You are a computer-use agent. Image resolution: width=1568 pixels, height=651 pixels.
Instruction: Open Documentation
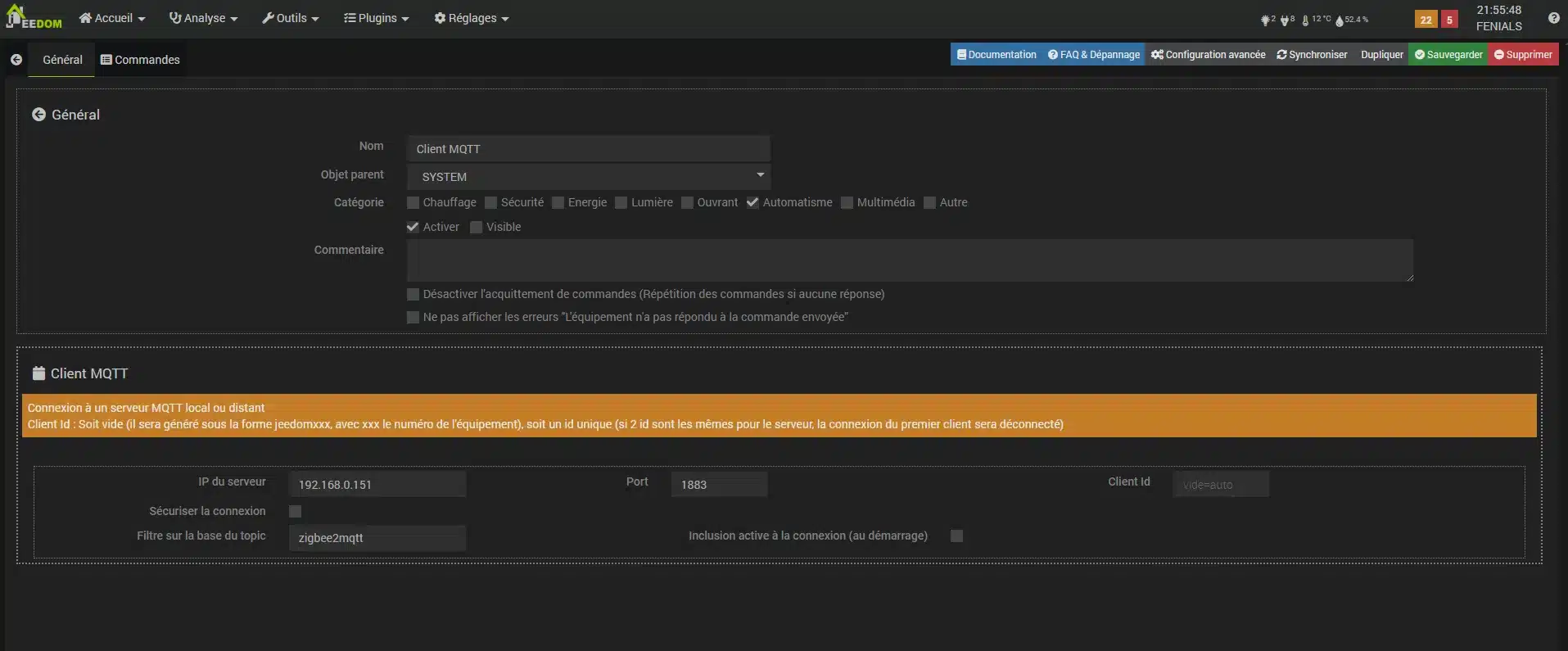(x=996, y=55)
